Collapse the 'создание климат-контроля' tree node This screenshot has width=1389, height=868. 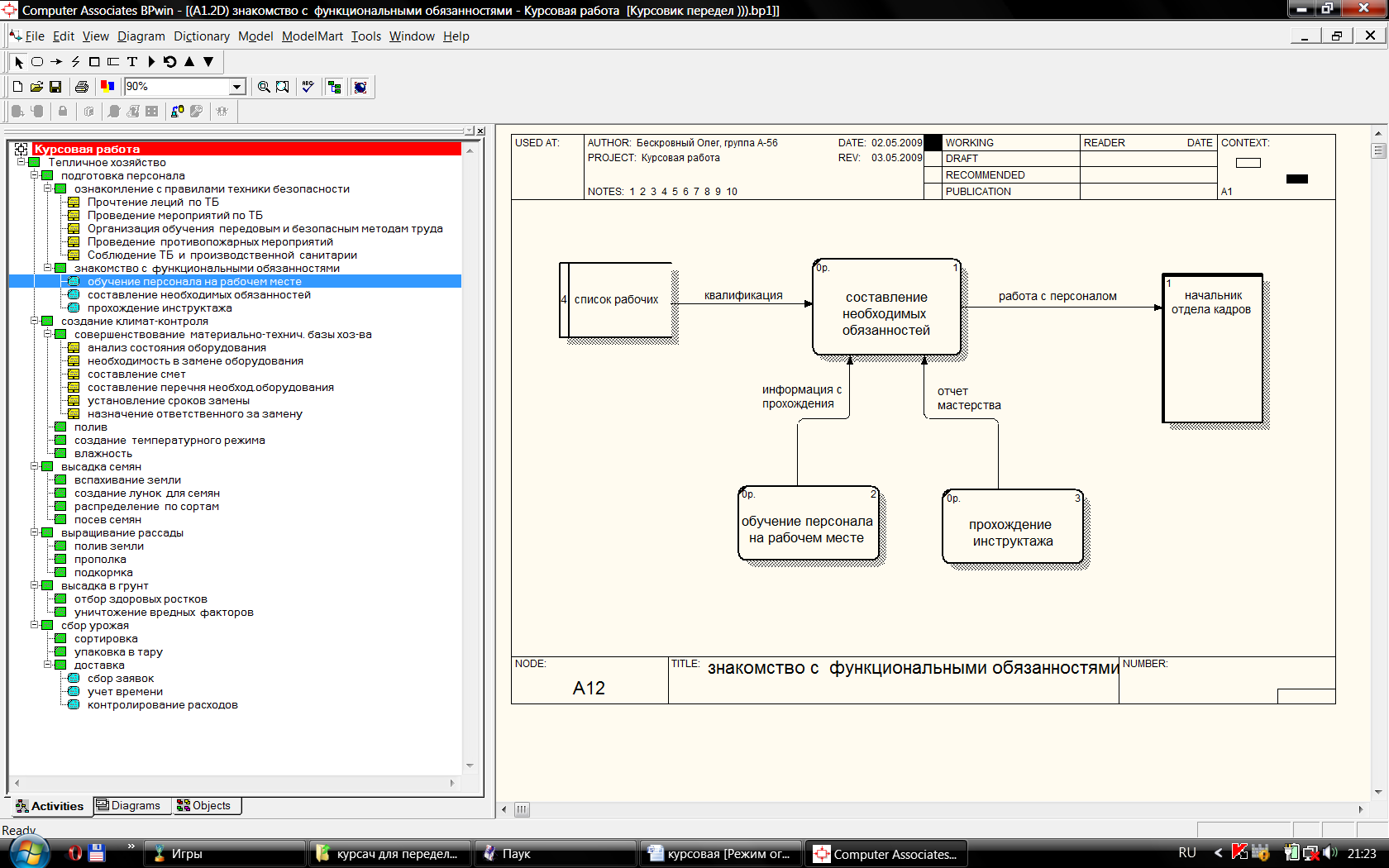pyautogui.click(x=35, y=321)
